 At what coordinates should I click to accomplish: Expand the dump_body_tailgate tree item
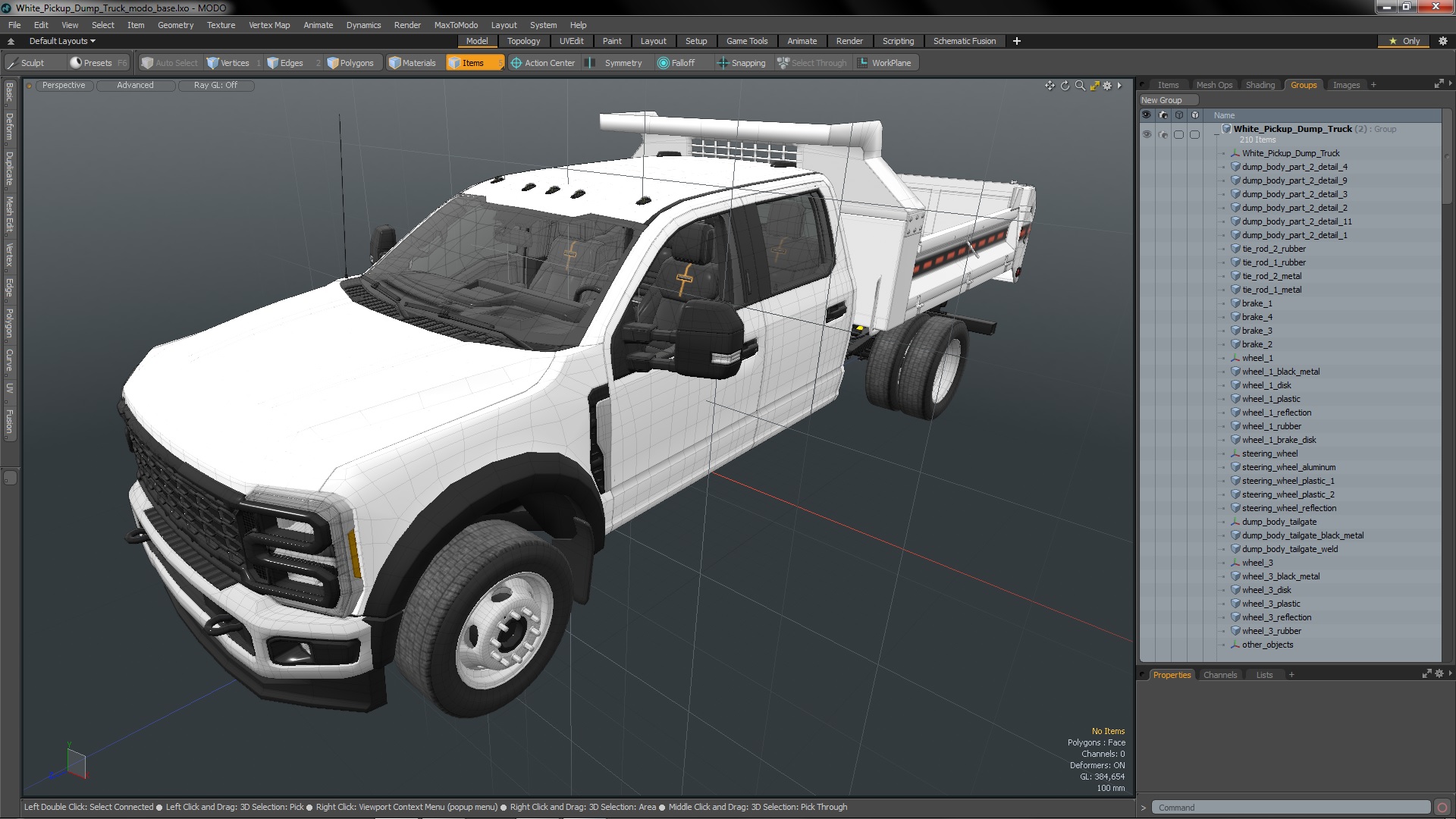(x=1223, y=522)
